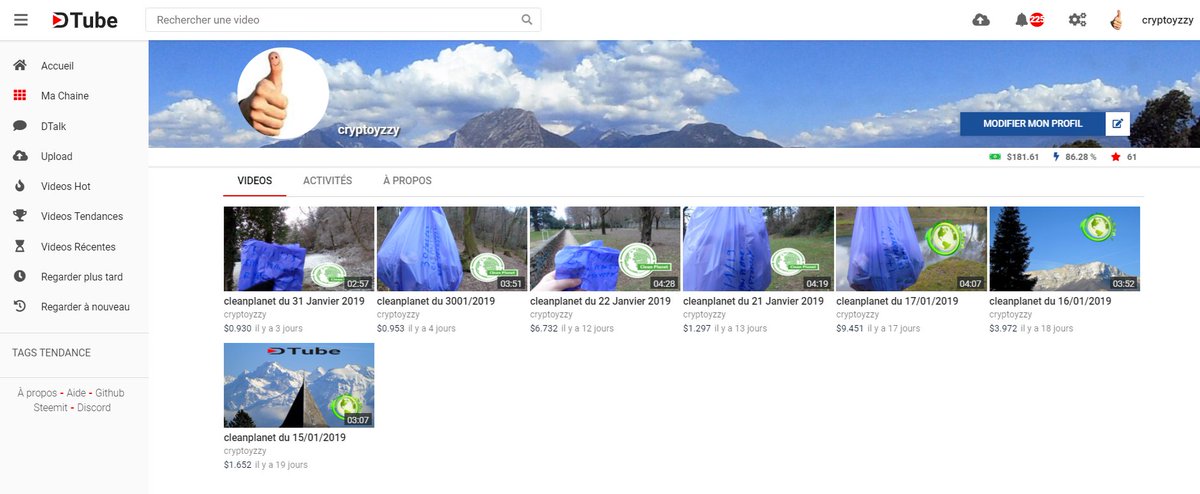Click the 86.28 % voting power value
Screen dimensions: 1200x494
1081,157
